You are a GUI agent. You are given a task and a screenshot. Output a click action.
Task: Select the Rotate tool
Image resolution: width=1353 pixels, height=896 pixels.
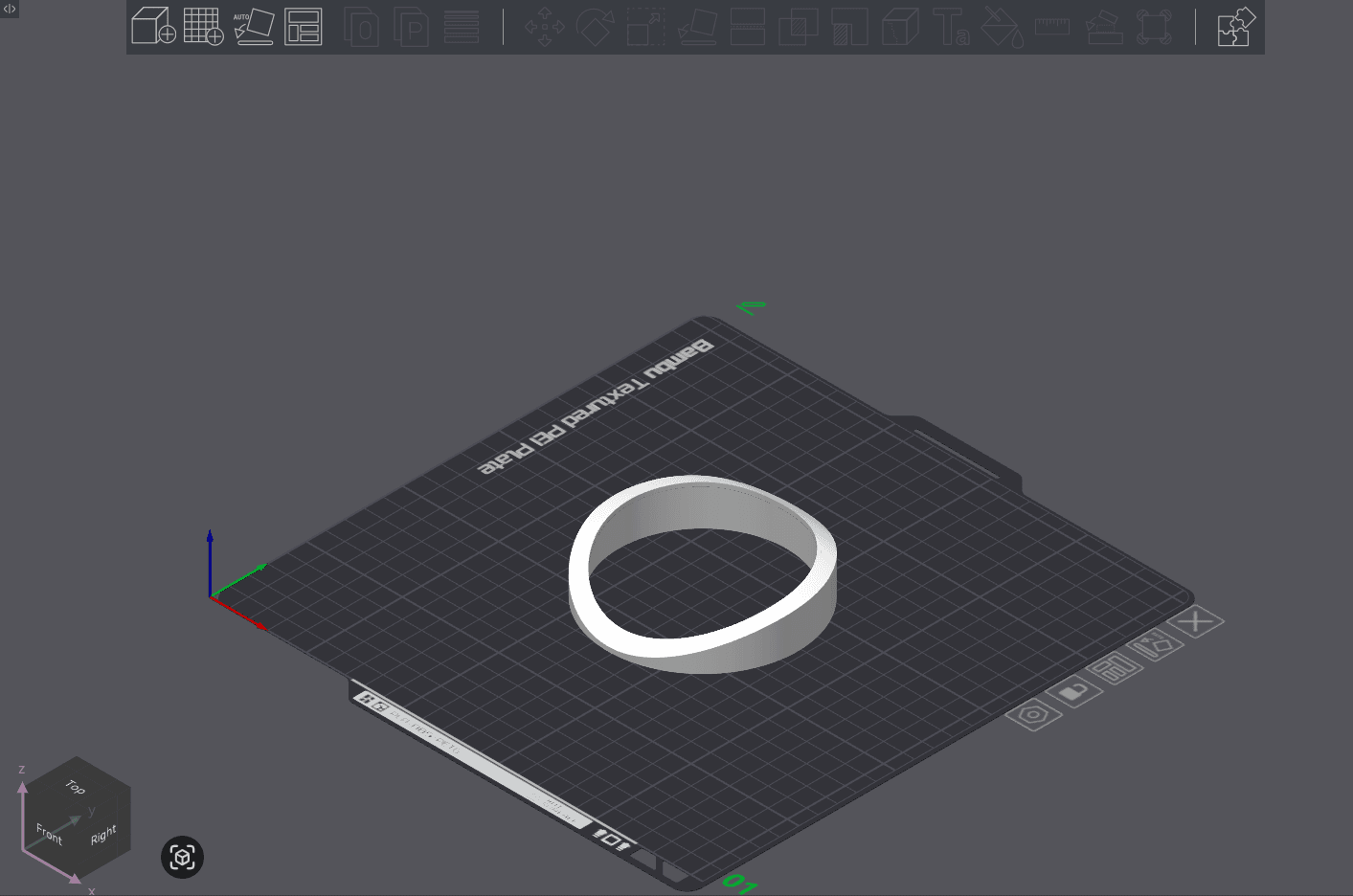point(595,27)
